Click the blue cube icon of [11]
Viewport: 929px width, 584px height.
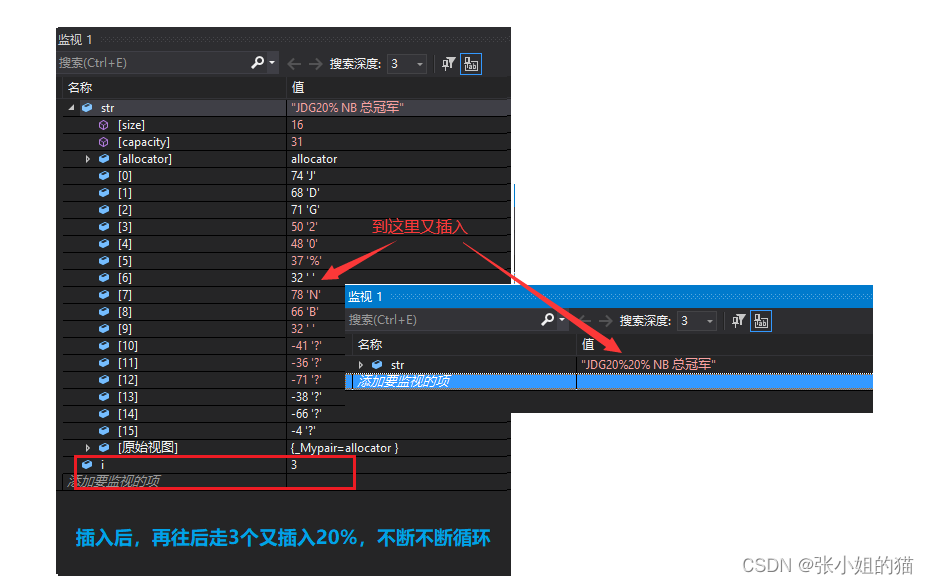click(104, 362)
